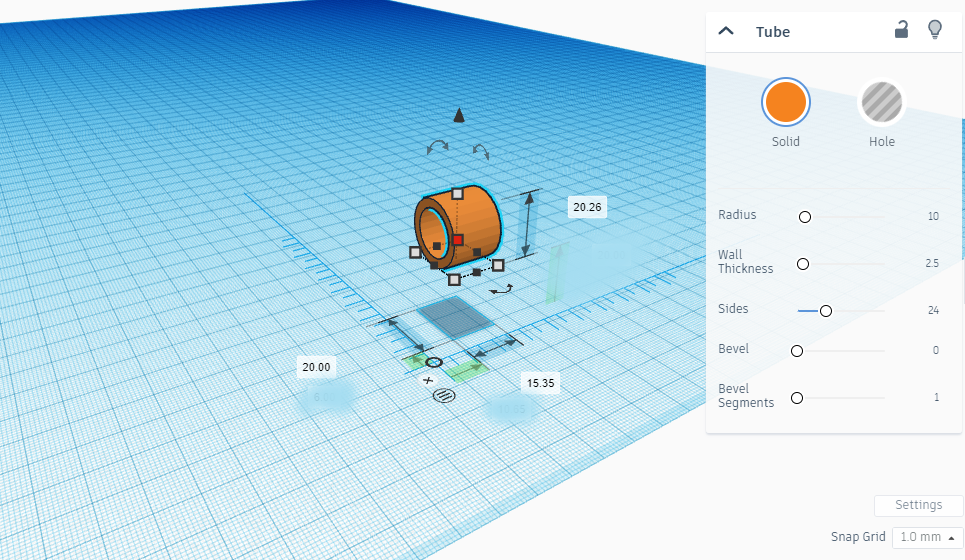Click the white top height handle
965x560 pixels.
pos(457,194)
